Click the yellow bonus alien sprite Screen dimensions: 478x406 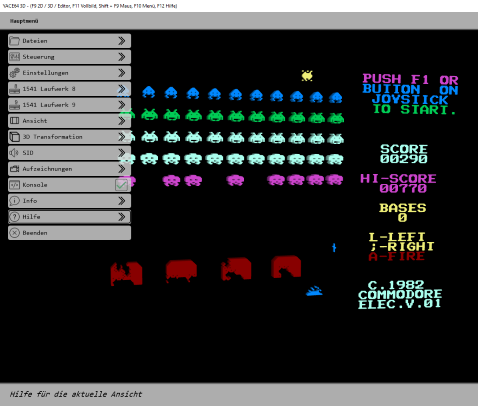(307, 76)
